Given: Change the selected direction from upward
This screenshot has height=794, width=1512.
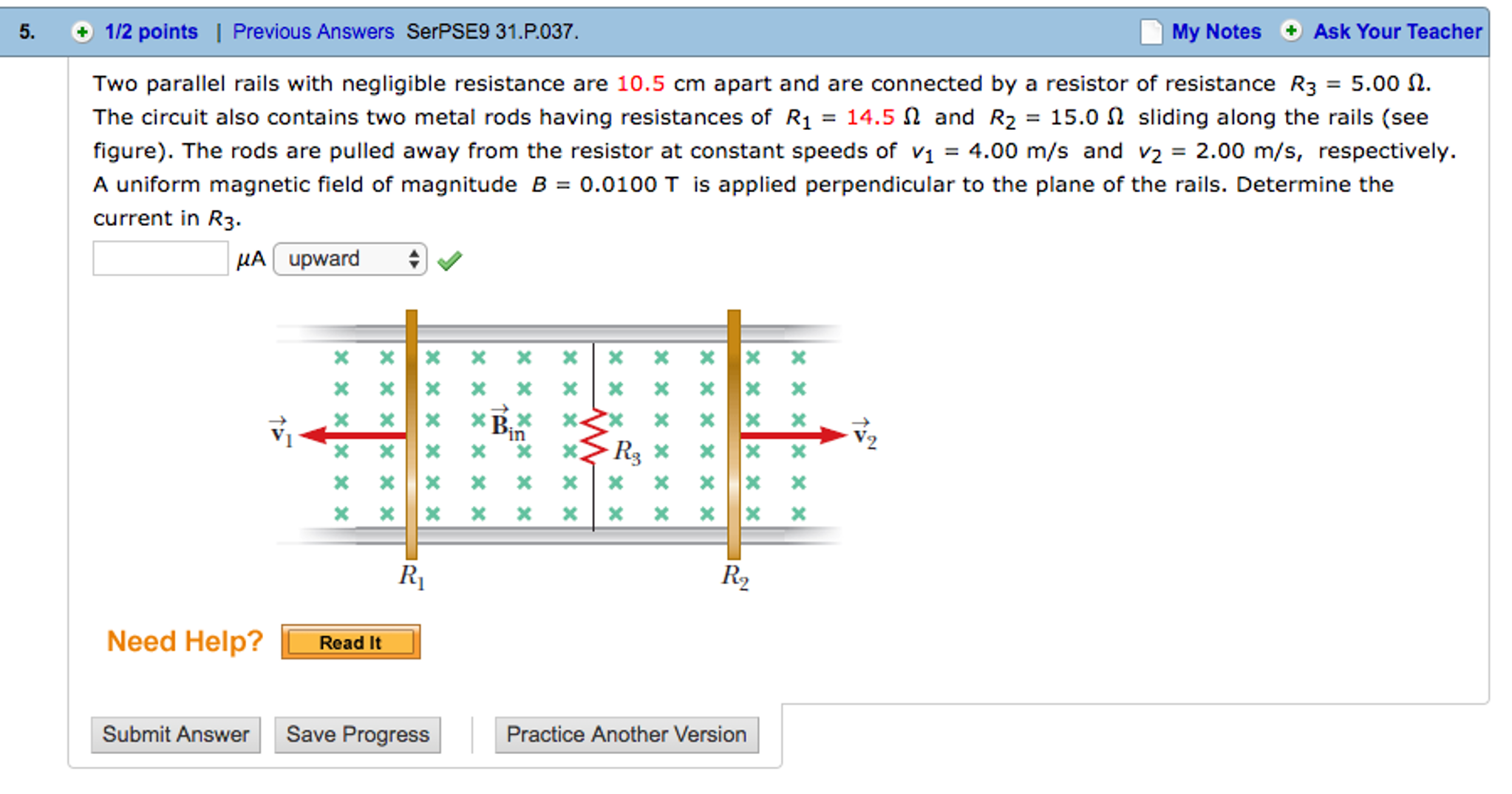Looking at the screenshot, I should [x=350, y=259].
